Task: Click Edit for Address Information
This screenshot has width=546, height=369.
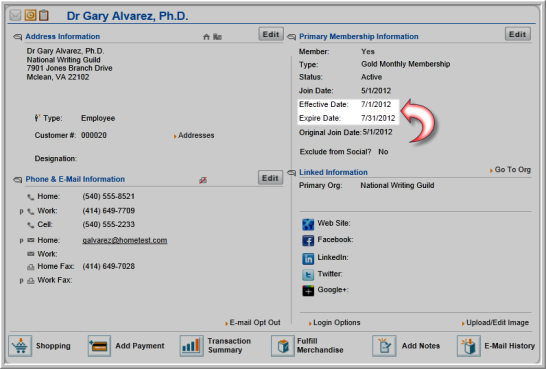Action: 271,34
